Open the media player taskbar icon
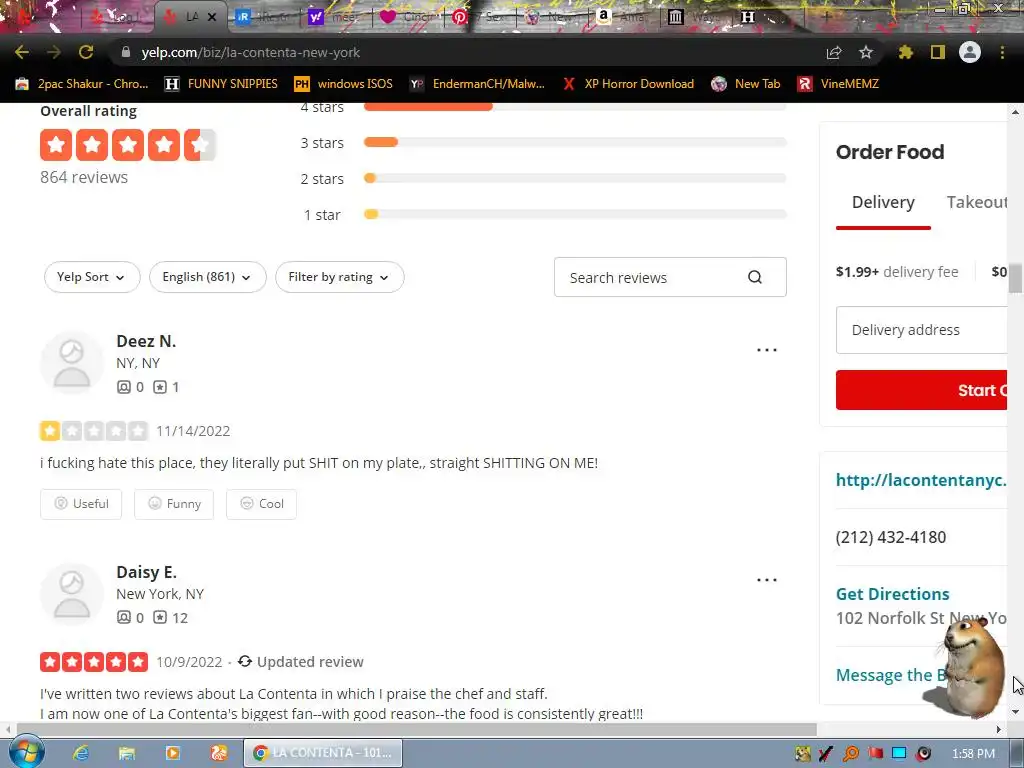Viewport: 1024px width, 768px height. coord(172,753)
